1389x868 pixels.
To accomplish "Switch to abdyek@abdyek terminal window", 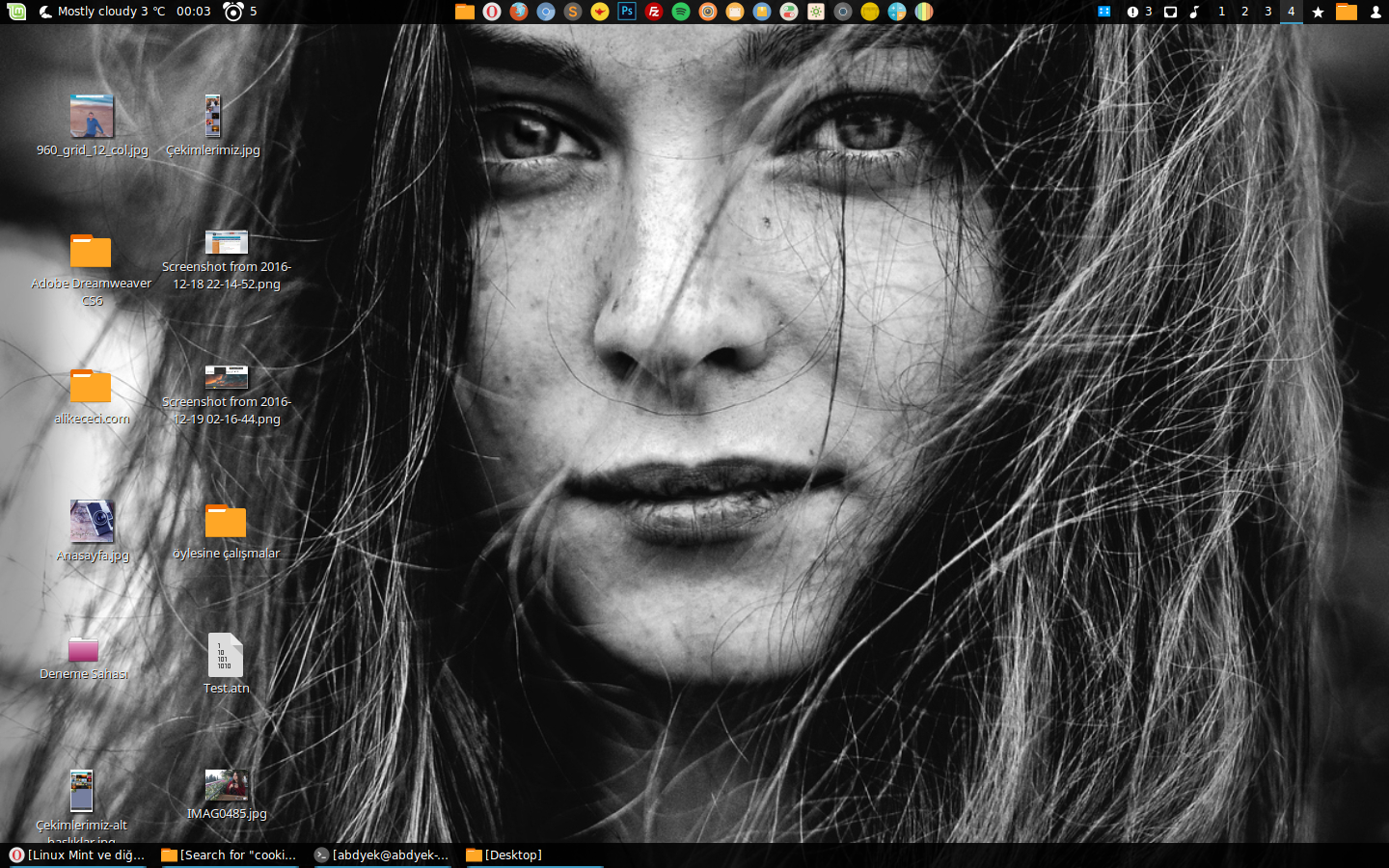I will point(382,855).
